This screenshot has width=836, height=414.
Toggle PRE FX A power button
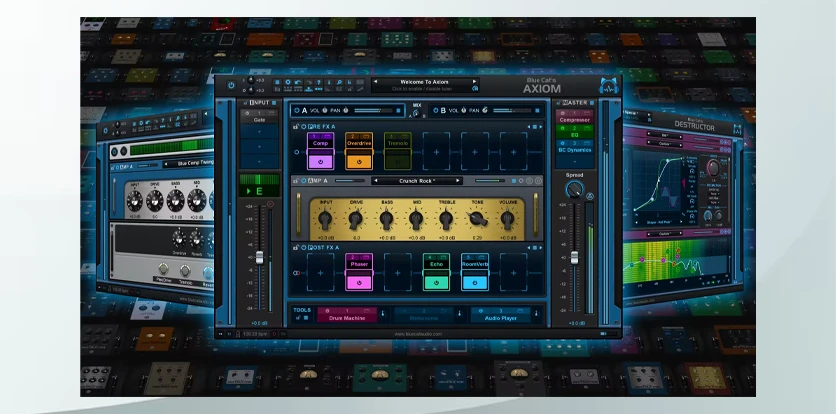[303, 126]
